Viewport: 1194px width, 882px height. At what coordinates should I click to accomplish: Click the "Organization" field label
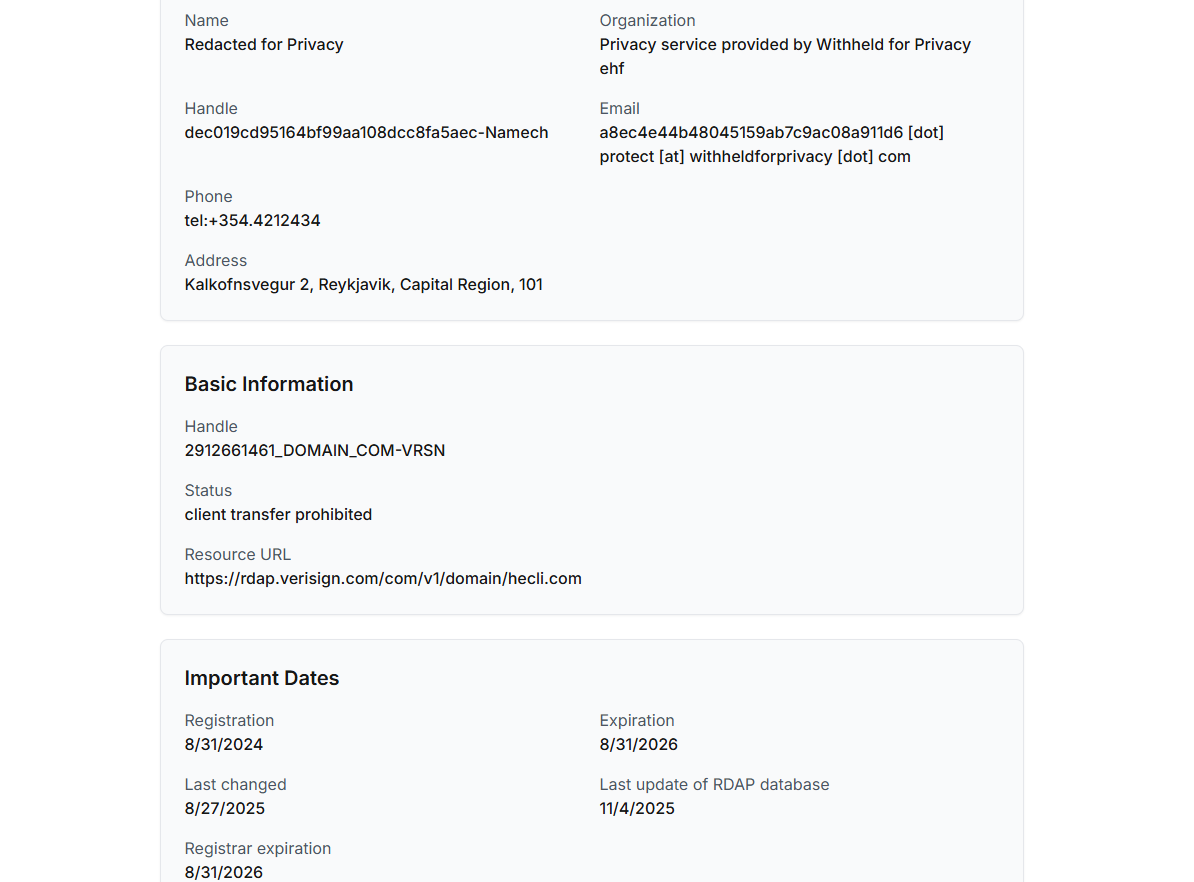click(x=647, y=20)
